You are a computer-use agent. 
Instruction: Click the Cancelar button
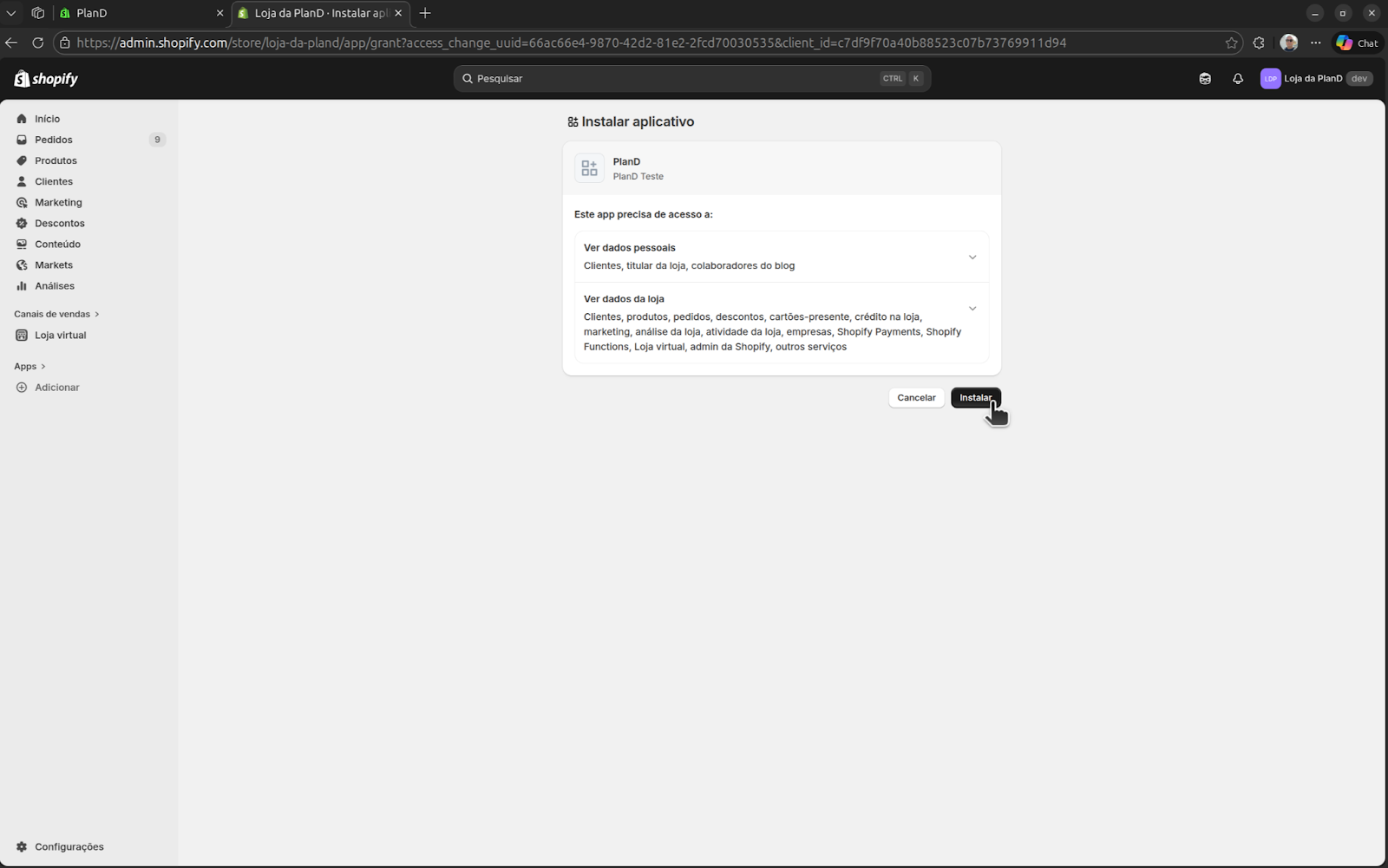click(916, 397)
